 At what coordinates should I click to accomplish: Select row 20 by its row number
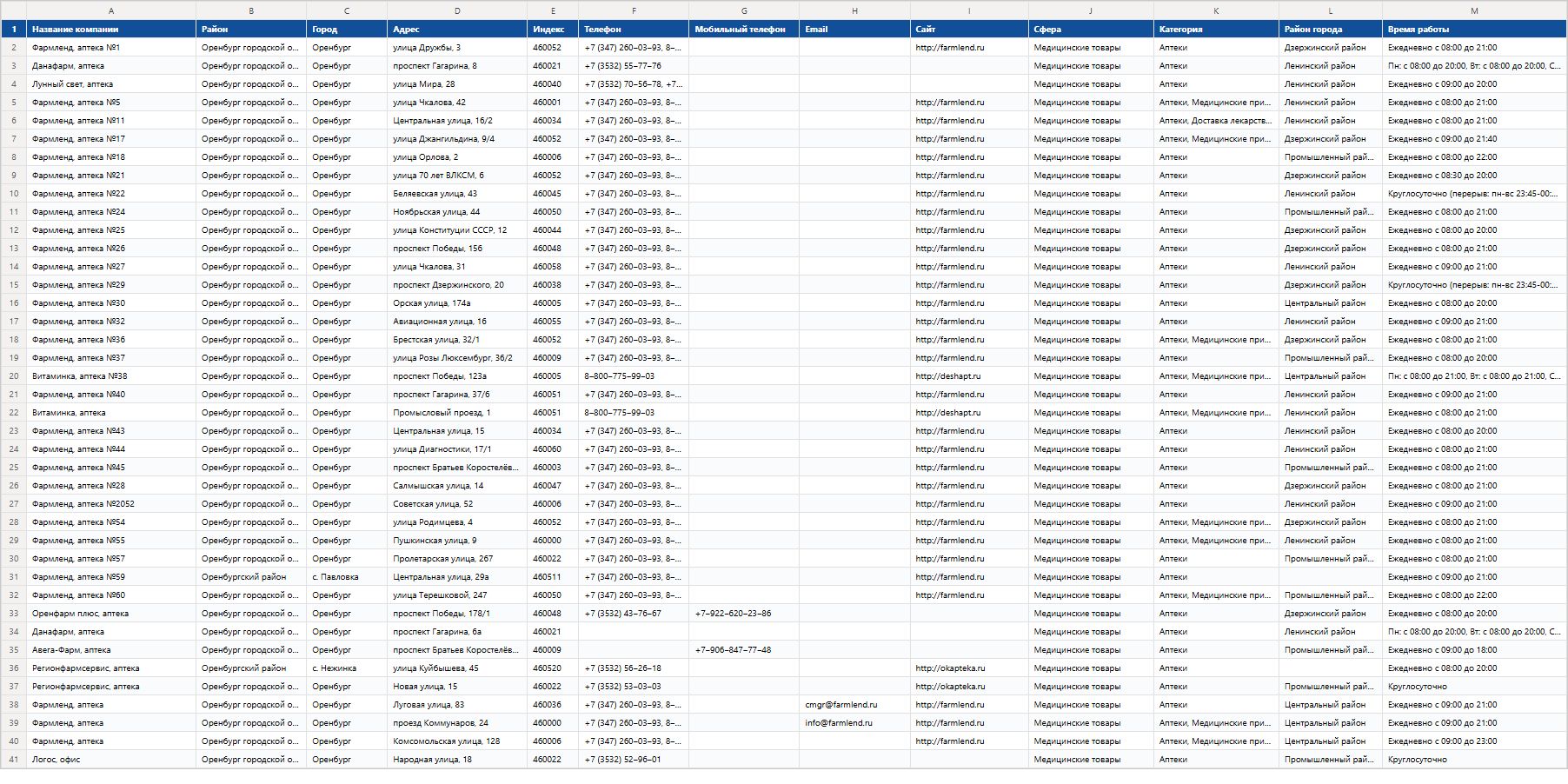tap(14, 376)
